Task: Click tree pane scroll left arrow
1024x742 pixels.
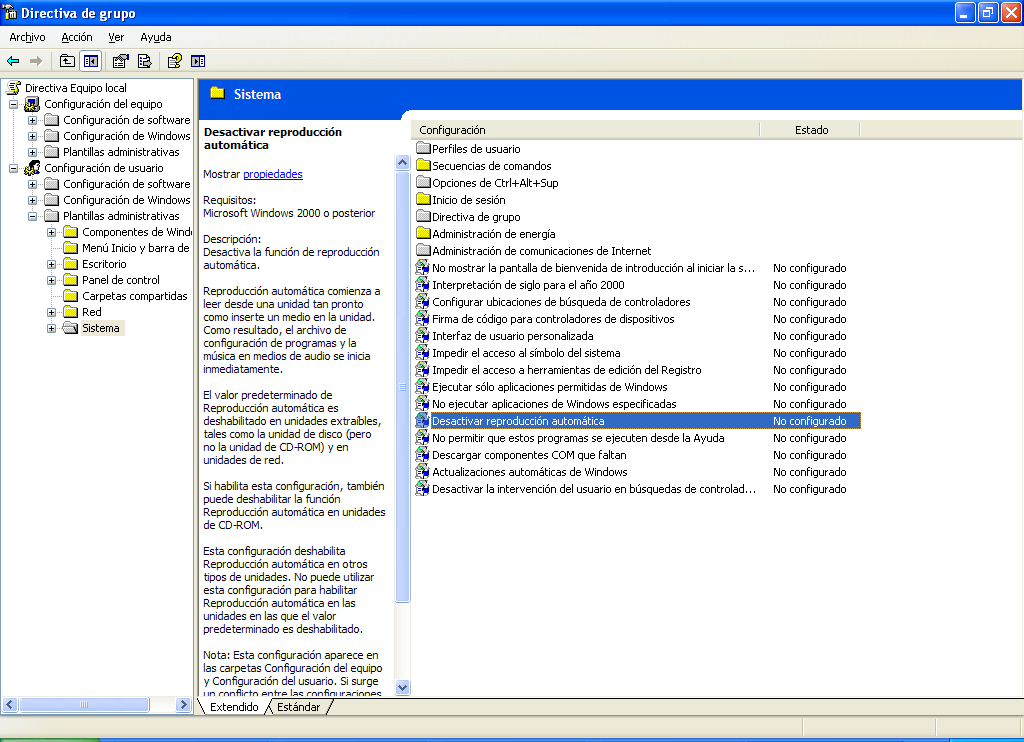Action: (x=10, y=705)
